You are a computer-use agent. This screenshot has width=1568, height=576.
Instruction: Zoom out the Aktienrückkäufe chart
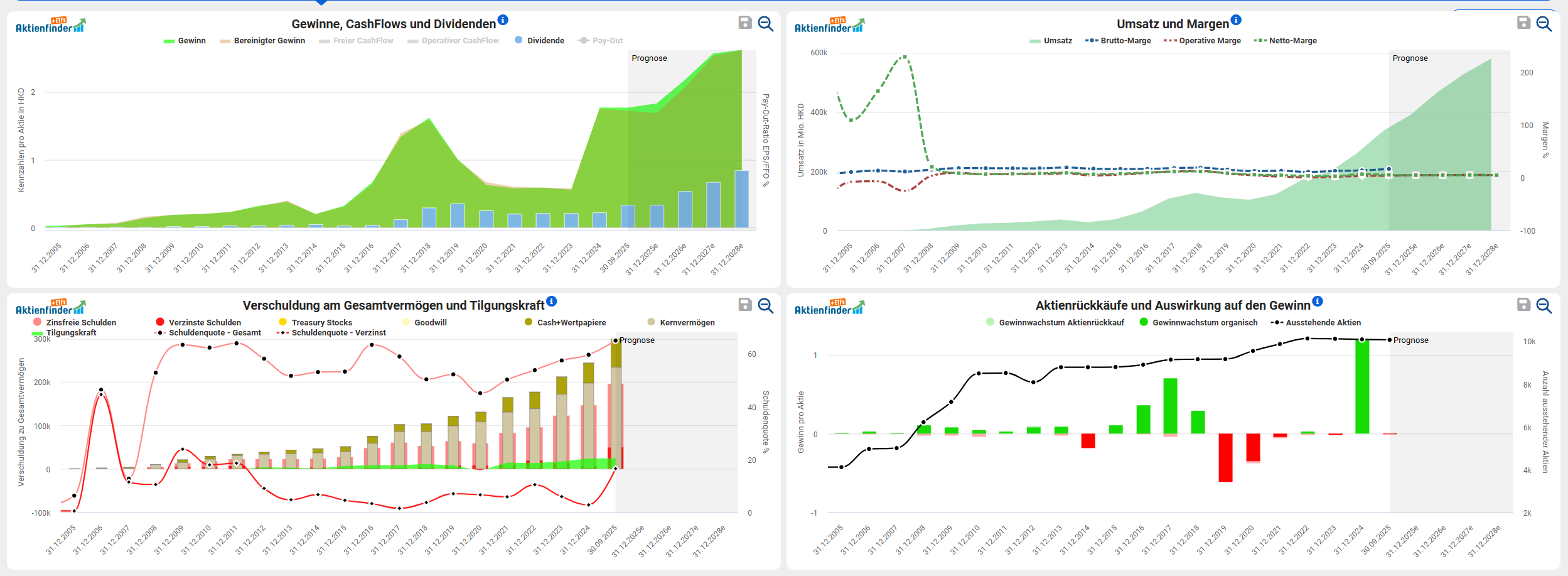(x=1544, y=305)
